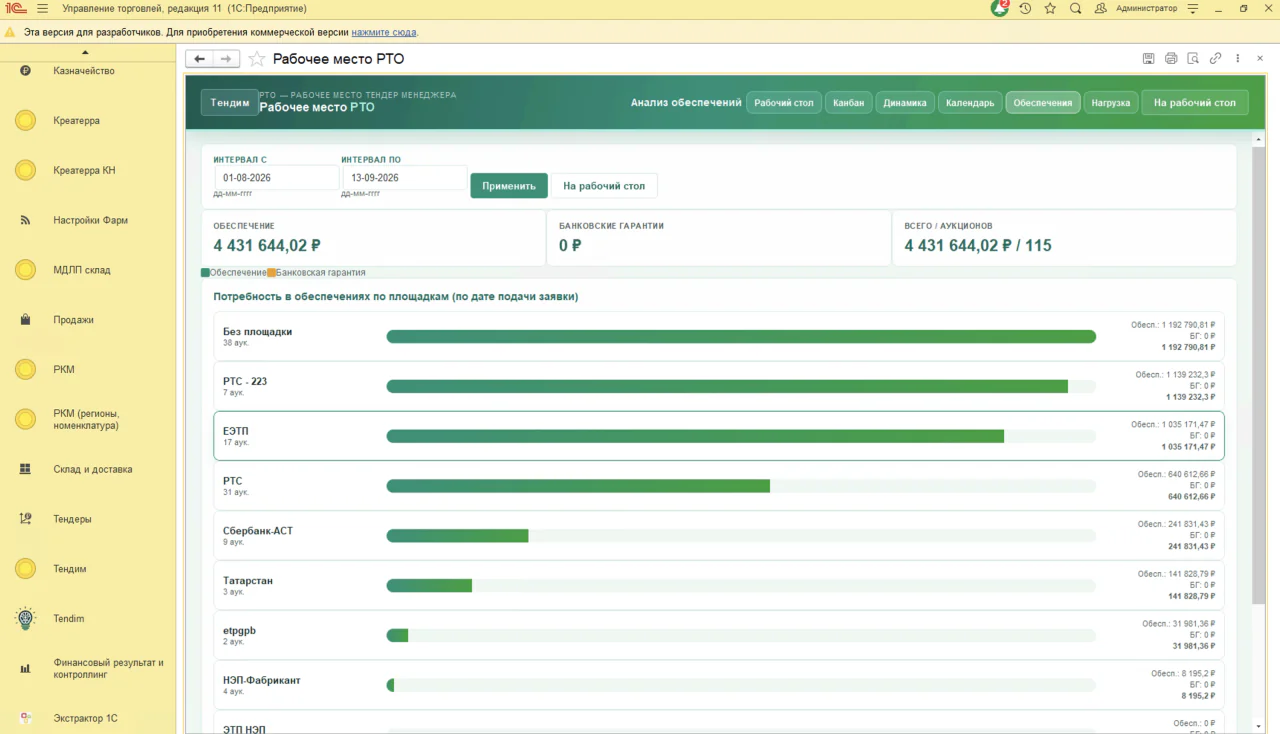This screenshot has width=1280, height=734.
Task: Click the users icon beside Администратор
Action: tap(1101, 8)
